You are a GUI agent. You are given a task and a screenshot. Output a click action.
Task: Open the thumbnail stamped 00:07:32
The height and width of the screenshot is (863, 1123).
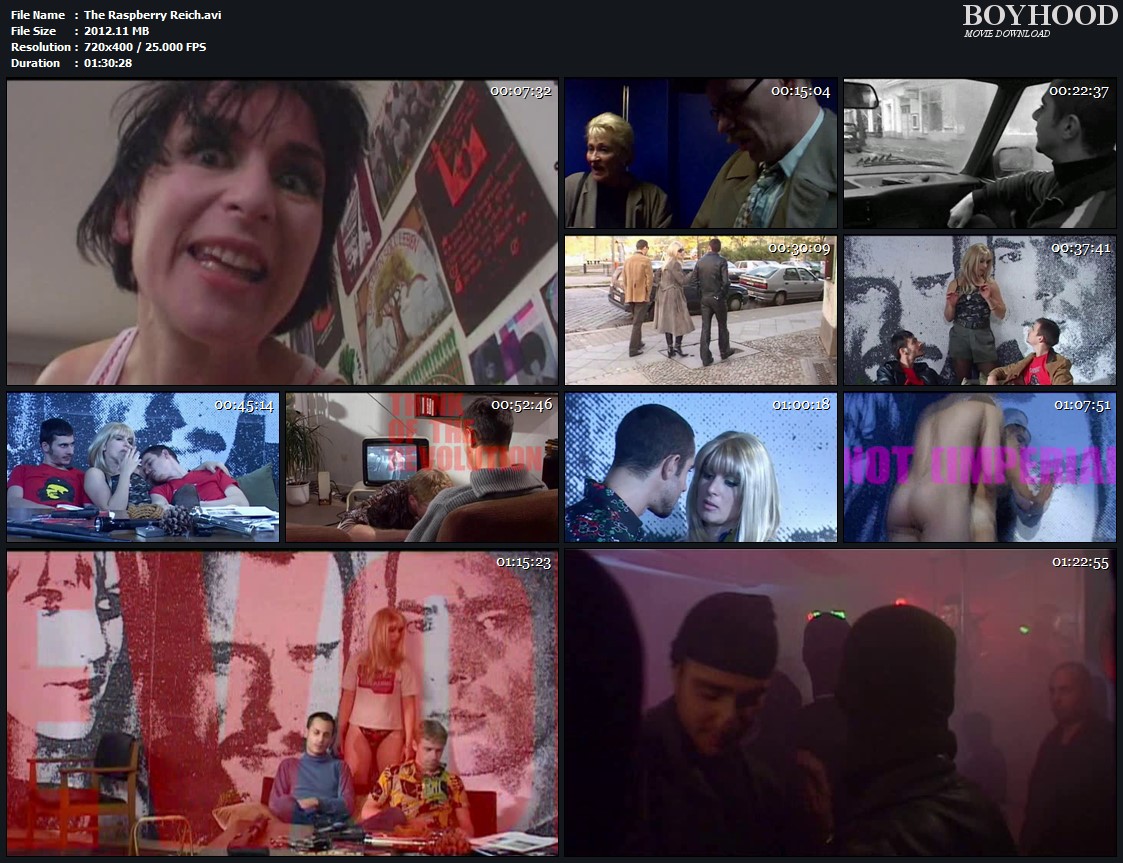point(282,232)
